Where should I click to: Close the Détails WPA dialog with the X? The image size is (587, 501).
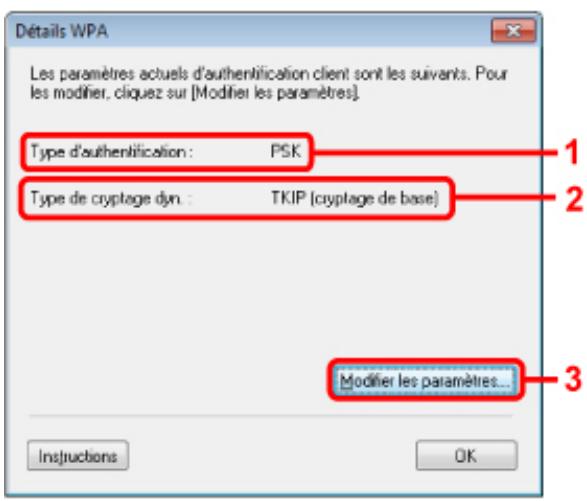click(x=513, y=31)
